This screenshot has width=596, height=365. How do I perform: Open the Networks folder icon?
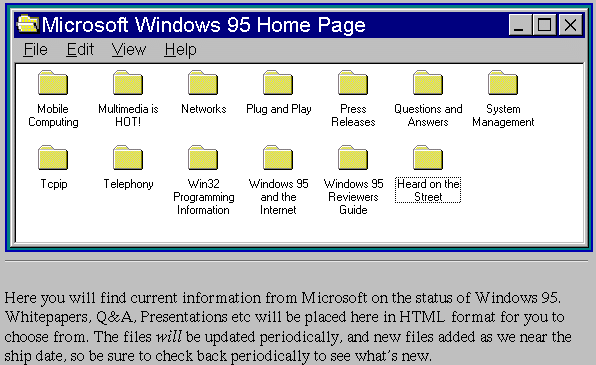pyautogui.click(x=203, y=83)
